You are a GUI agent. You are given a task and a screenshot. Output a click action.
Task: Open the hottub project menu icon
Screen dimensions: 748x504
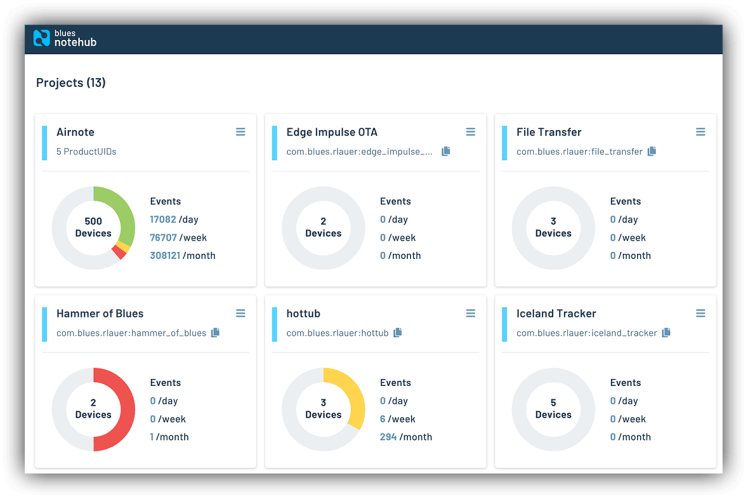(470, 313)
